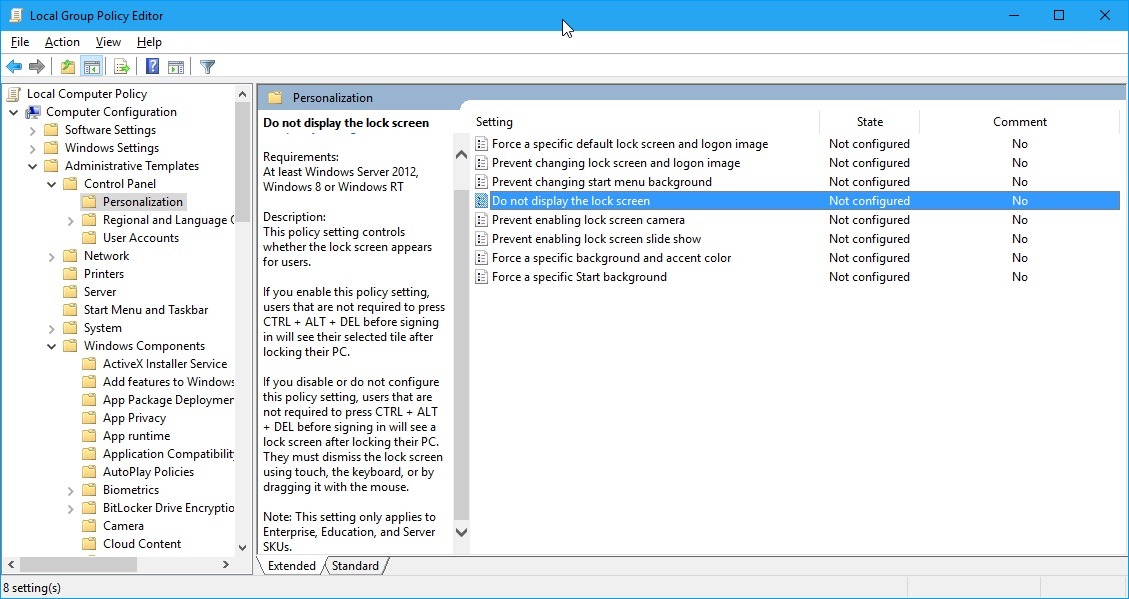1129x599 pixels.
Task: Click the State column header
Action: (x=869, y=121)
